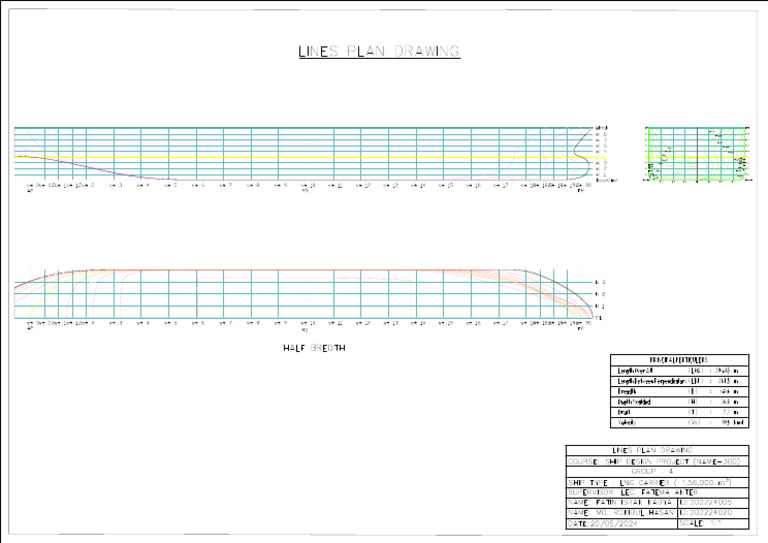Click the SUPERVISOR: LEC. FATEMA AKTER row
The image size is (768, 543).
657,493
